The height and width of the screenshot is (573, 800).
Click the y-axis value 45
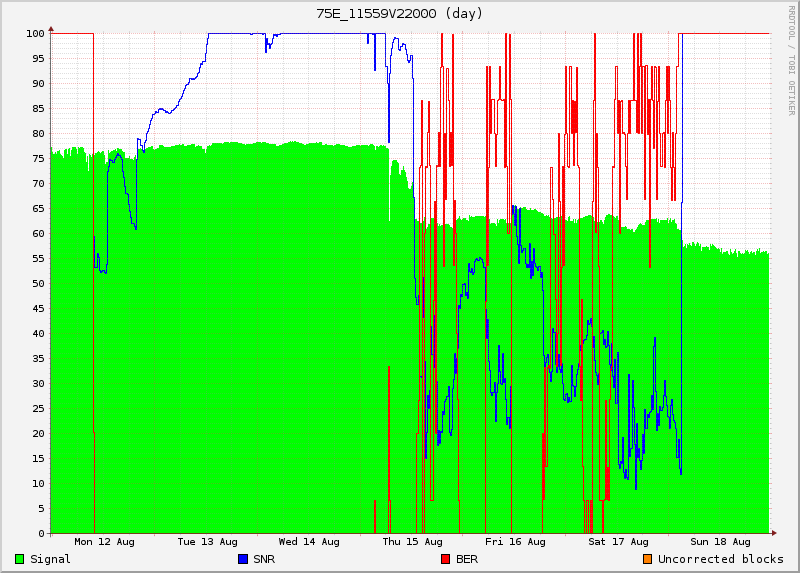click(x=38, y=309)
